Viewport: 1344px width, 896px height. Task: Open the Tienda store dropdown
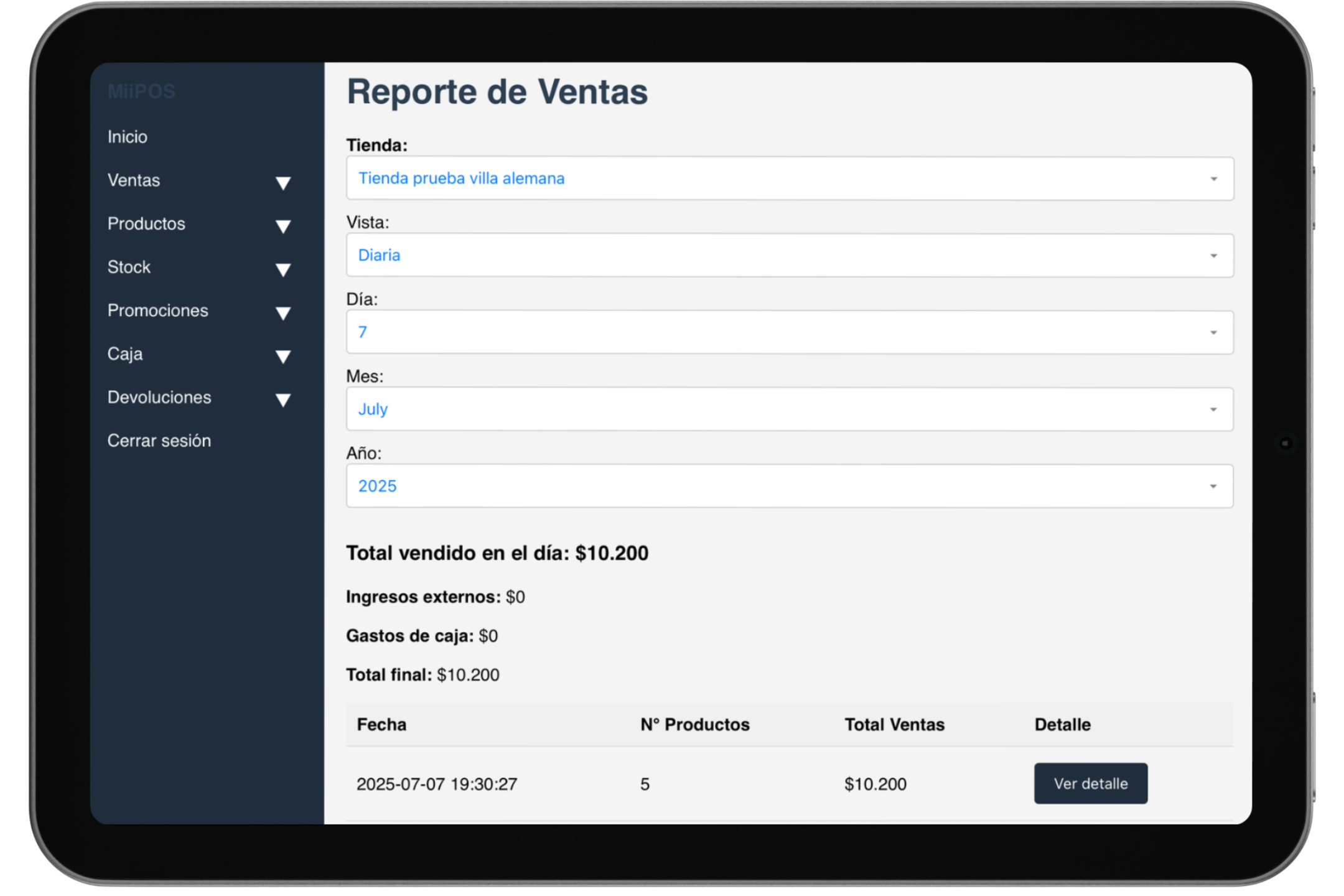coord(789,179)
